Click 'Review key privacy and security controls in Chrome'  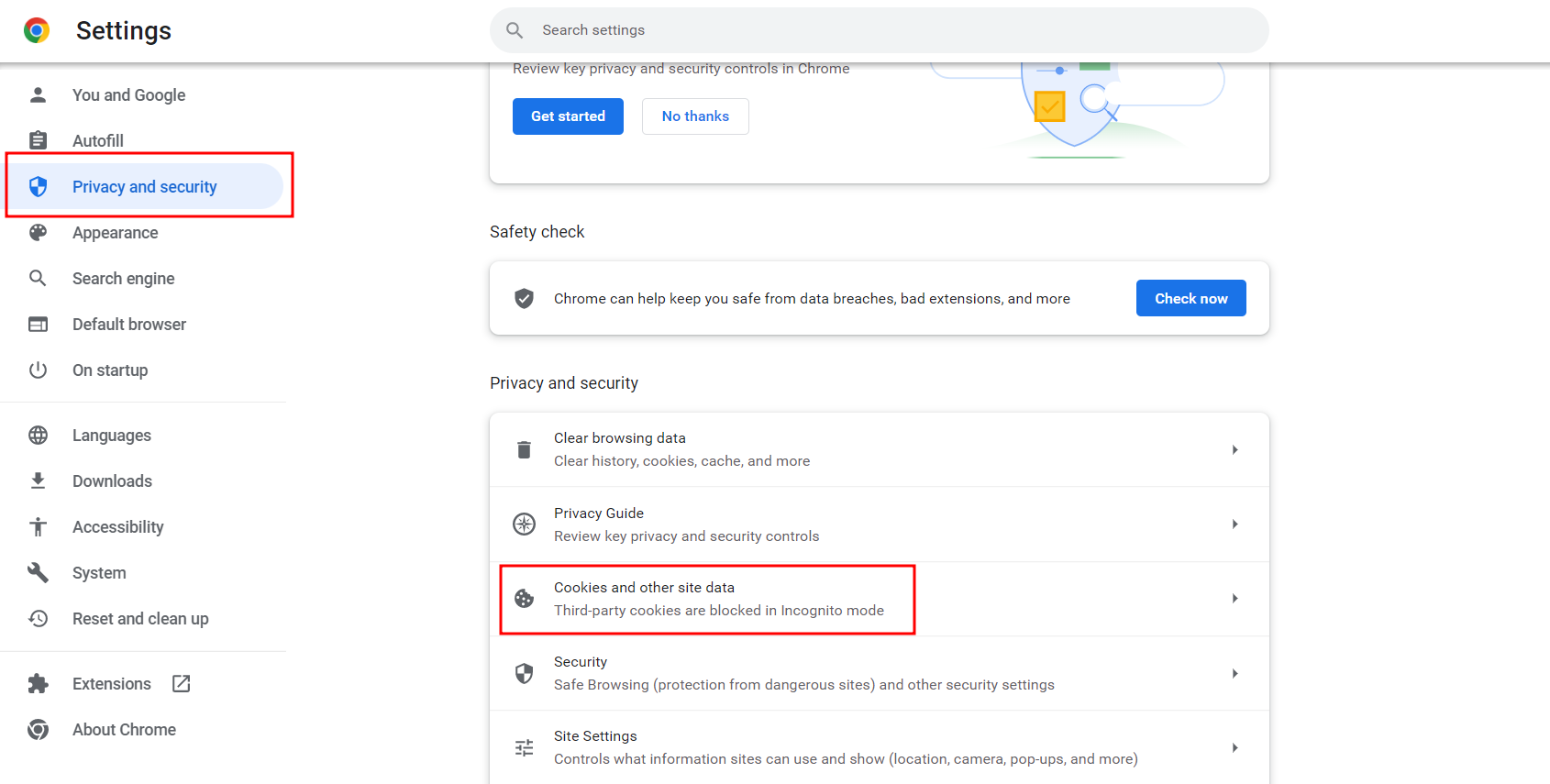(x=681, y=69)
